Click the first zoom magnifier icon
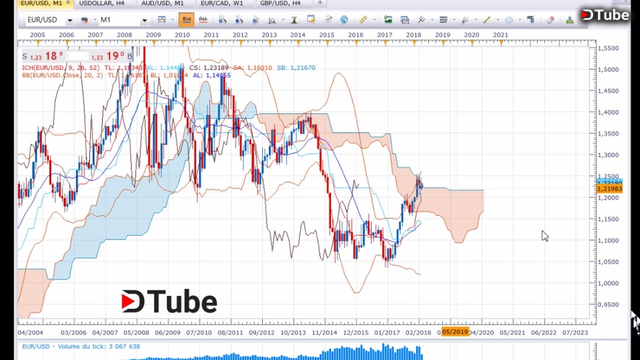 pyautogui.click(x=222, y=20)
